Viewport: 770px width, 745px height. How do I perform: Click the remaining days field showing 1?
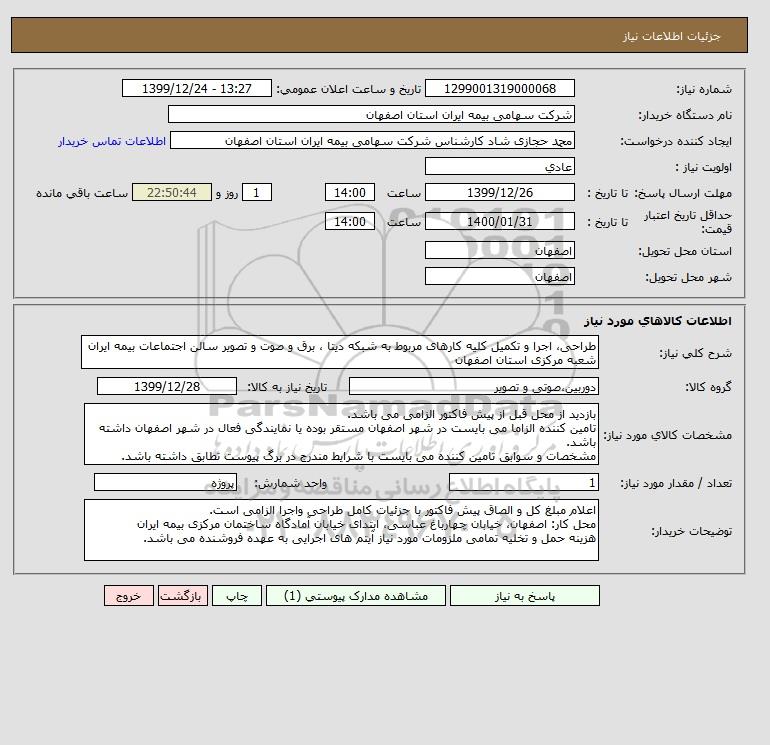pos(257,193)
